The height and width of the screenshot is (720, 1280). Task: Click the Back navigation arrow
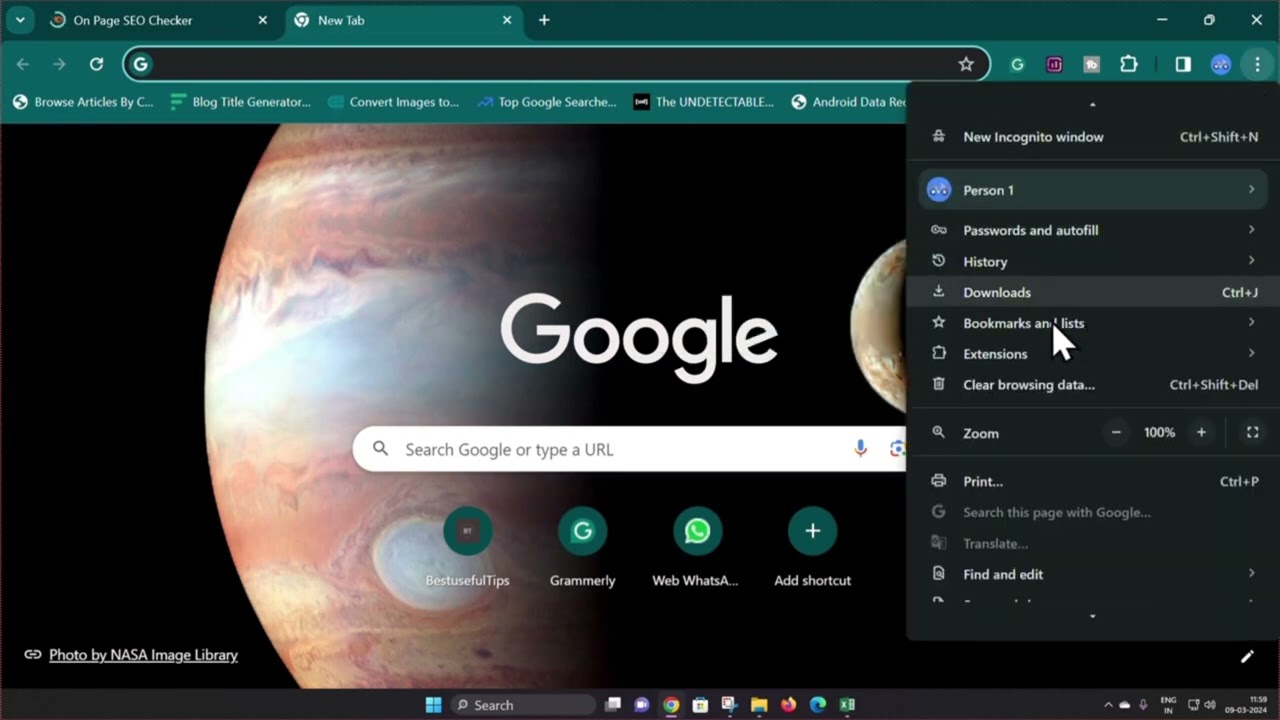click(x=23, y=64)
